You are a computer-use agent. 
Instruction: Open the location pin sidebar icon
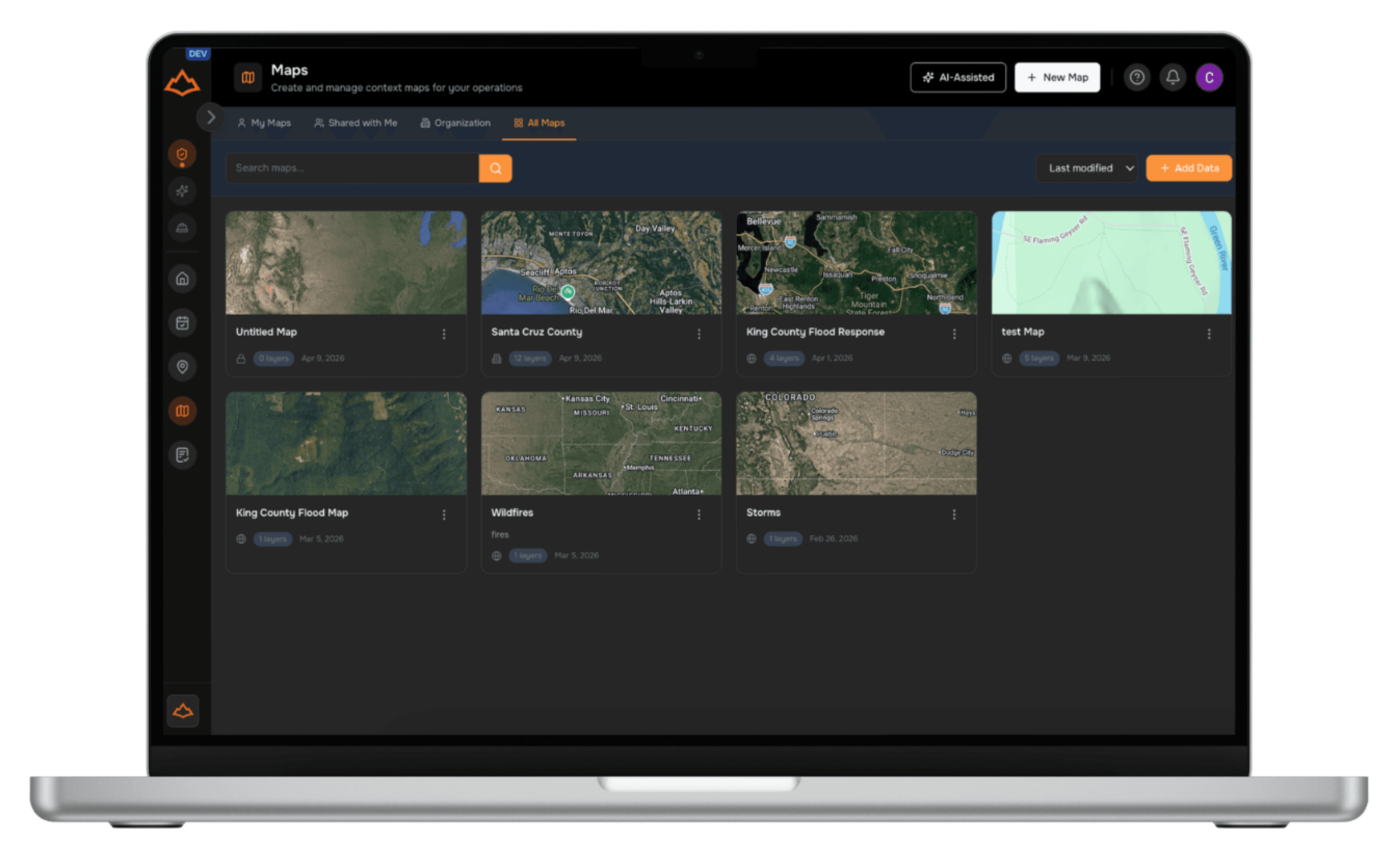[x=182, y=367]
